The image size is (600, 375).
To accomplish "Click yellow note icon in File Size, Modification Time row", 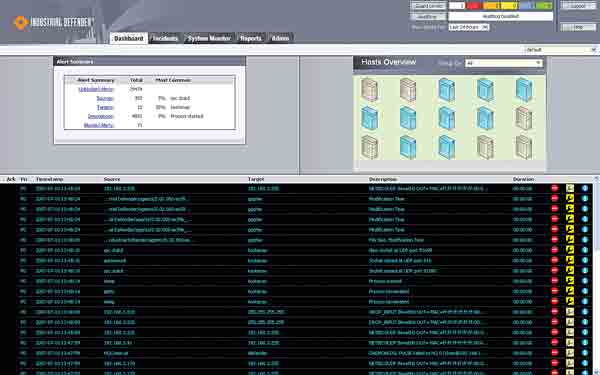I will [x=570, y=240].
